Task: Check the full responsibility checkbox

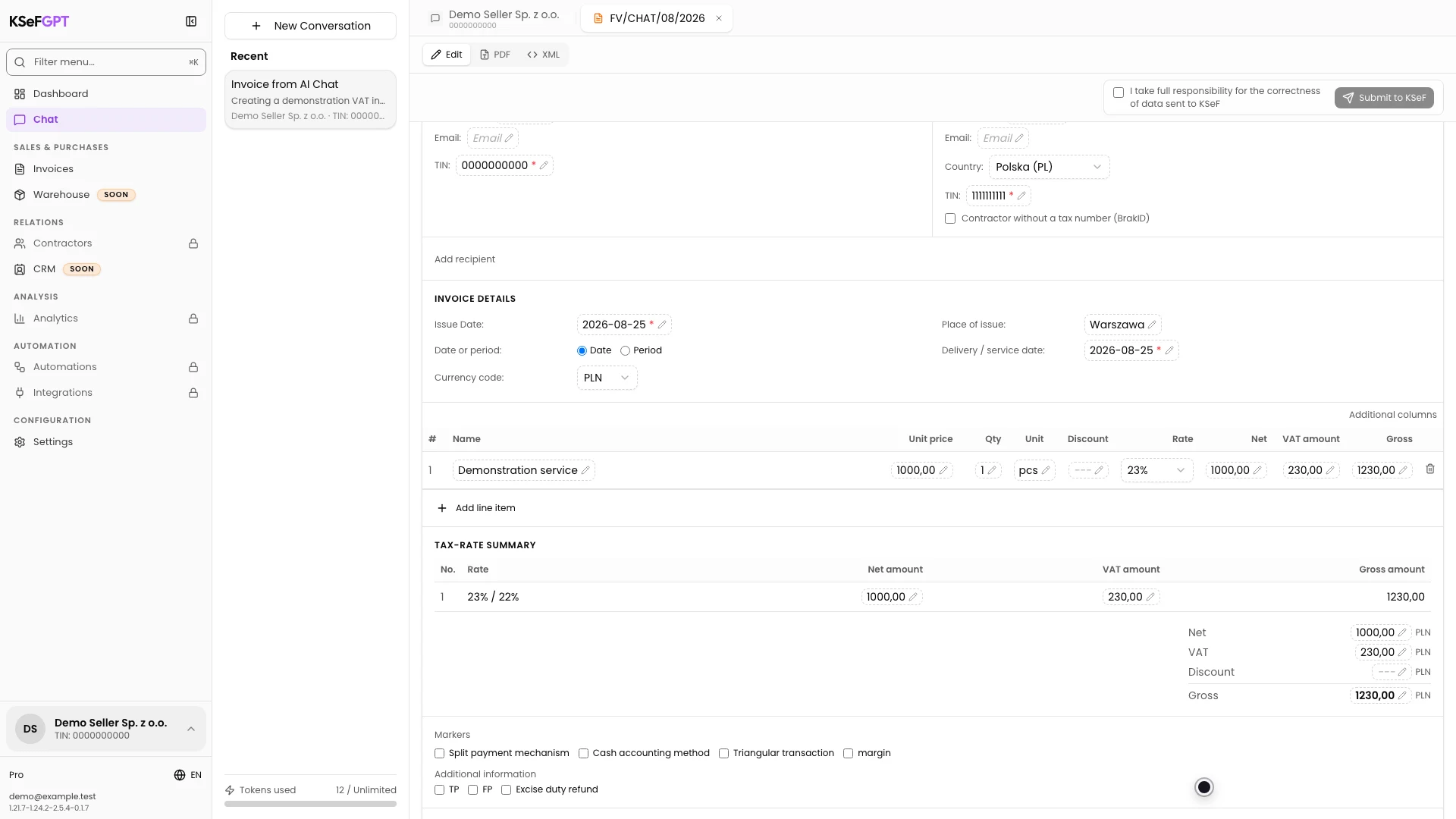Action: (1119, 93)
